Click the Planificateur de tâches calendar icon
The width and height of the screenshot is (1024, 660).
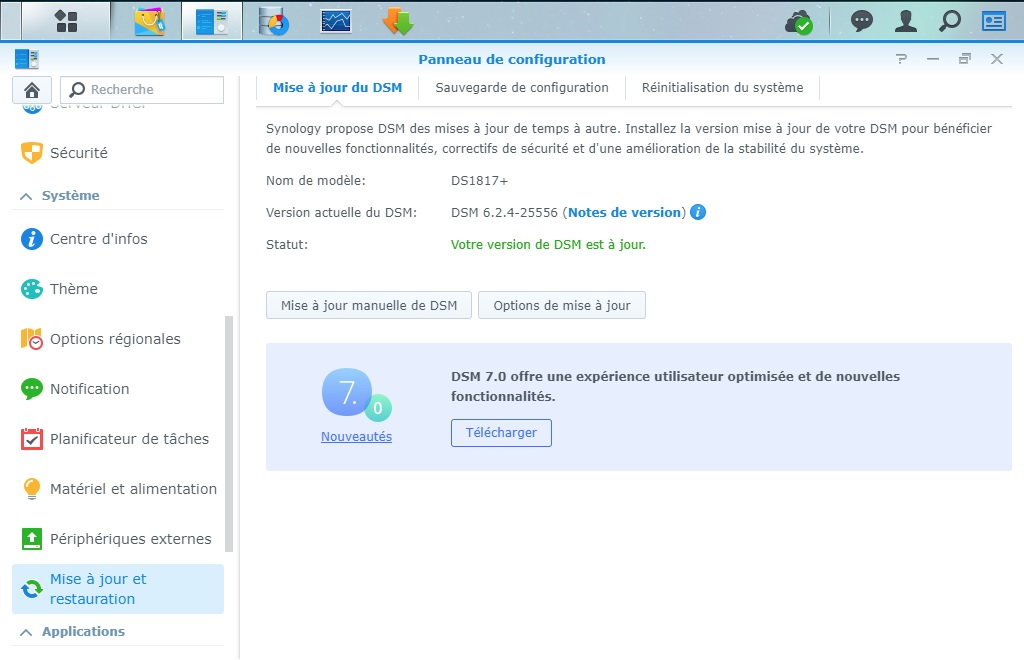click(x=31, y=439)
